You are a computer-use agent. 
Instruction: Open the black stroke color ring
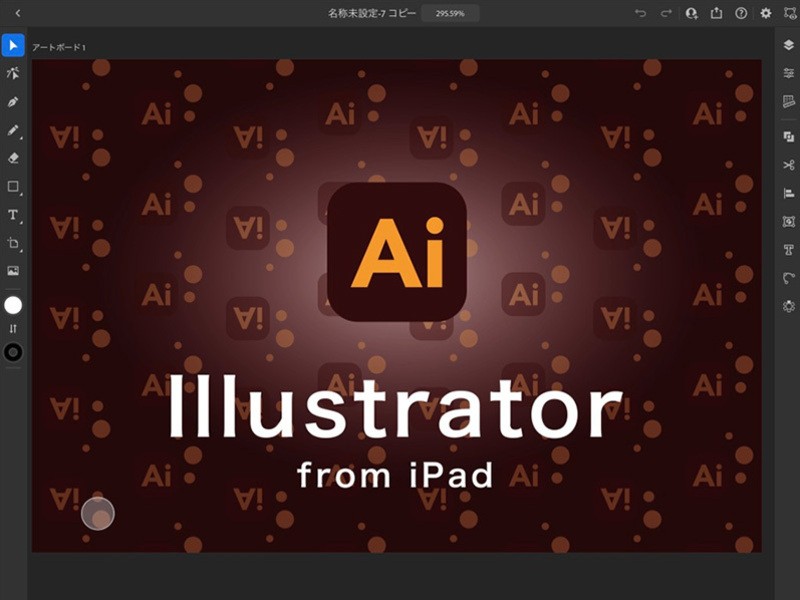click(13, 352)
